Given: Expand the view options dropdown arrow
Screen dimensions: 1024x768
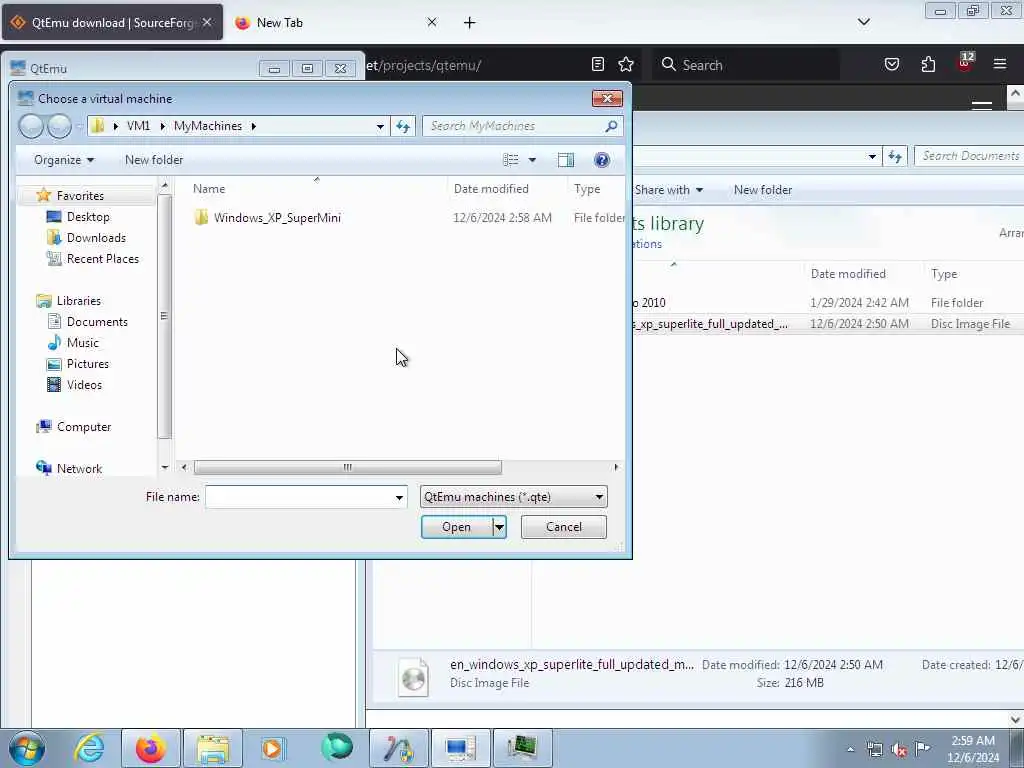Looking at the screenshot, I should [x=532, y=160].
